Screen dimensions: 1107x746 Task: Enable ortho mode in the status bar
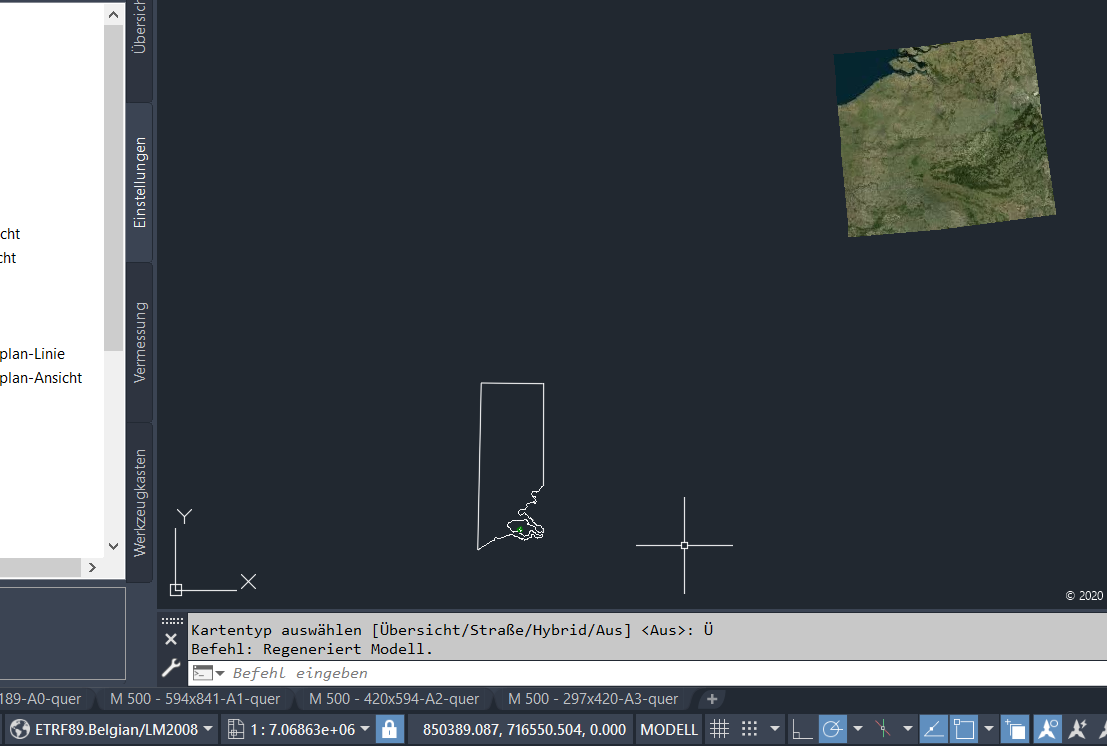pyautogui.click(x=800, y=728)
